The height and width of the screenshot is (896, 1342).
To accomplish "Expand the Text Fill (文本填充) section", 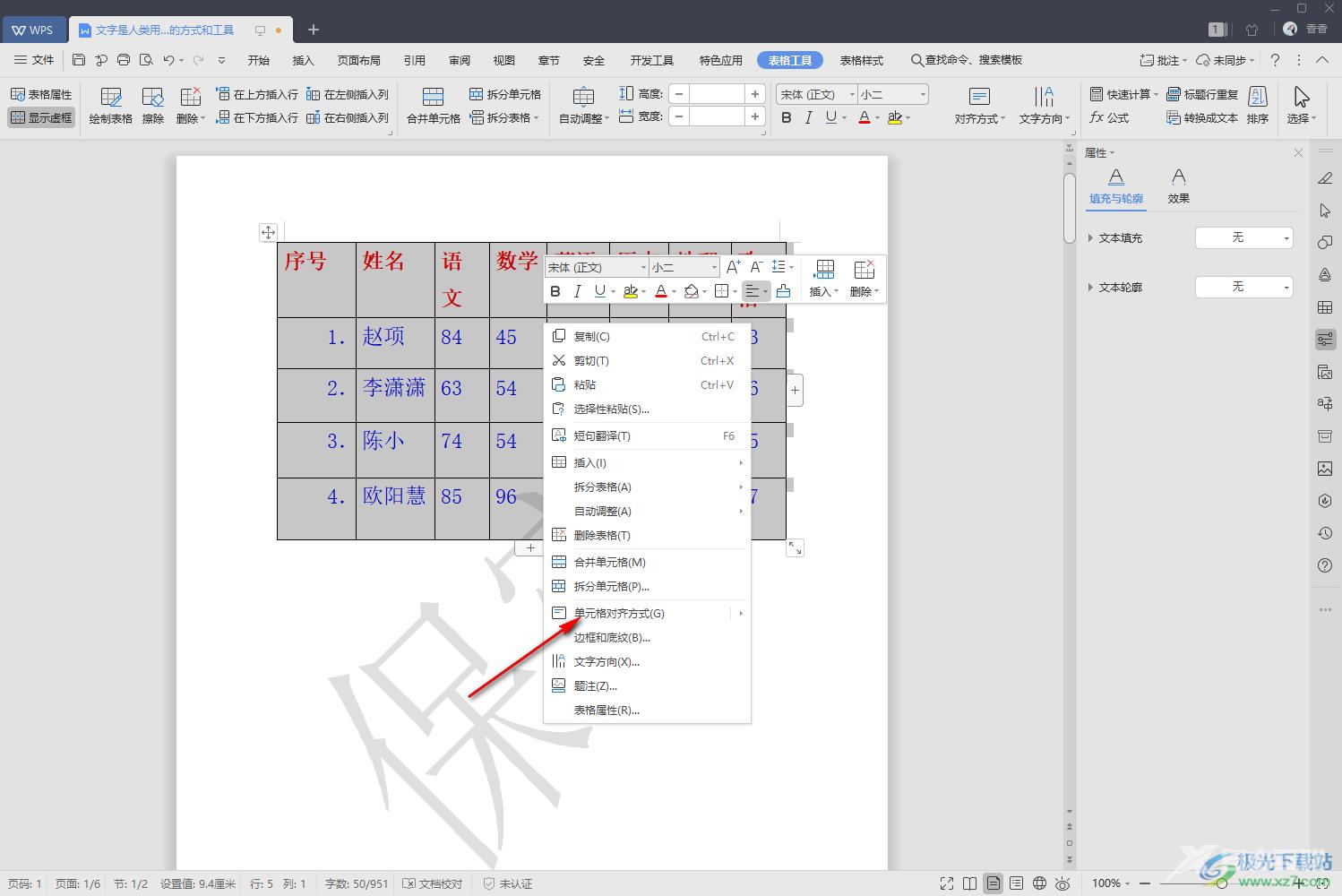I will (x=1090, y=238).
